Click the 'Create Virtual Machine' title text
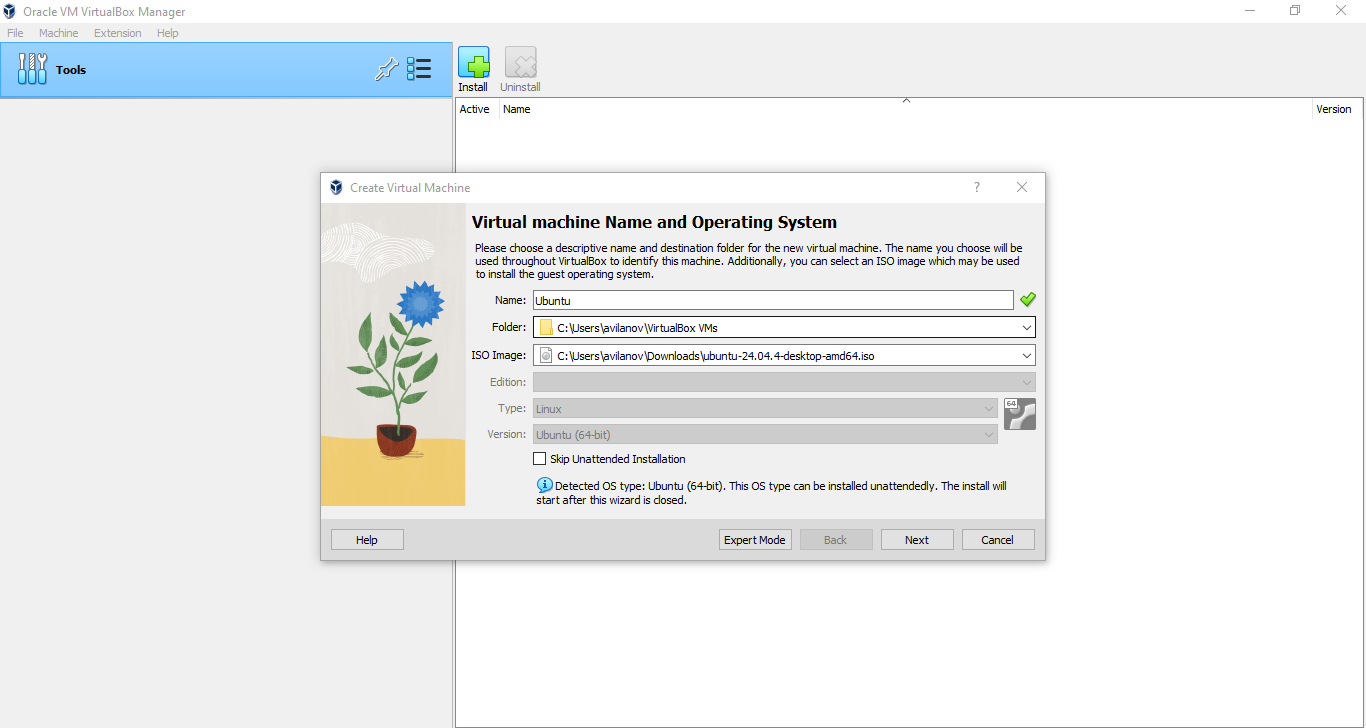The image size is (1366, 728). 410,188
